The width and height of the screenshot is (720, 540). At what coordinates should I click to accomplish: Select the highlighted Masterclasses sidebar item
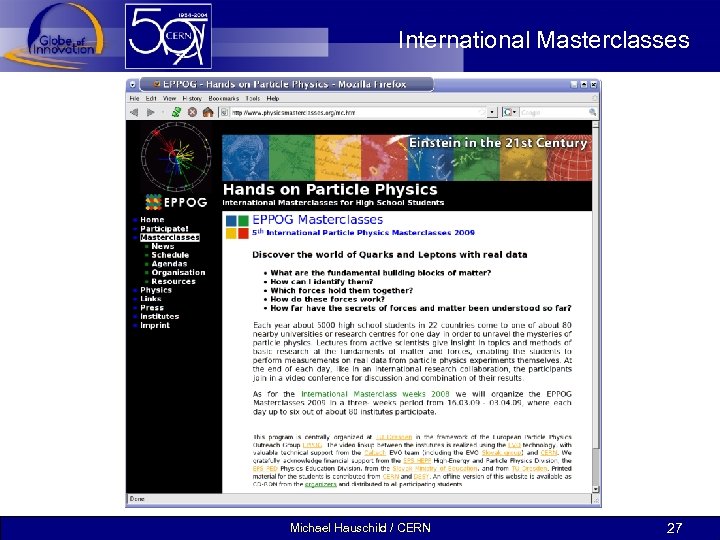point(170,237)
